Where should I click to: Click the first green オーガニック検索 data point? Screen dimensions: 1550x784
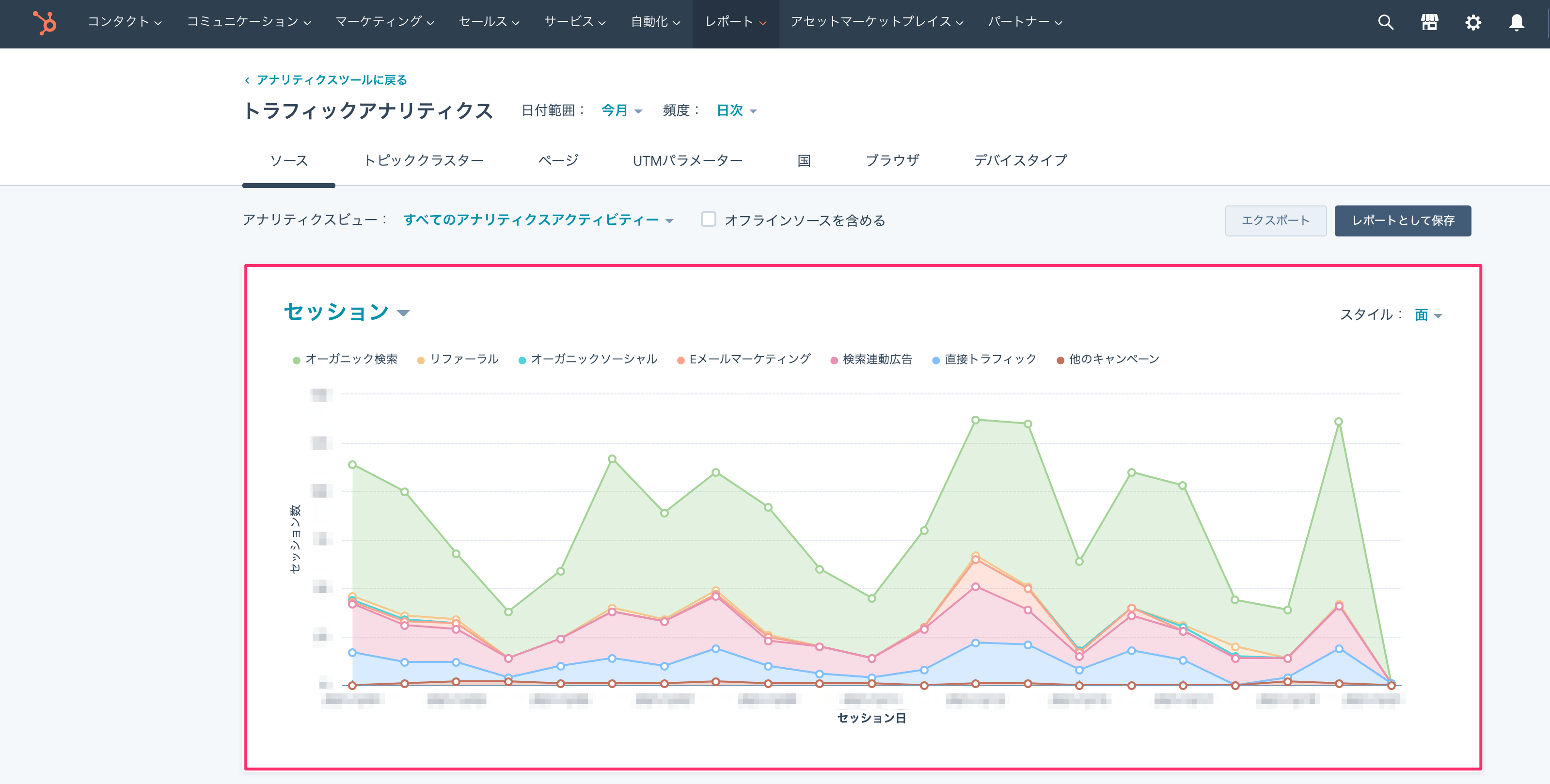point(352,465)
